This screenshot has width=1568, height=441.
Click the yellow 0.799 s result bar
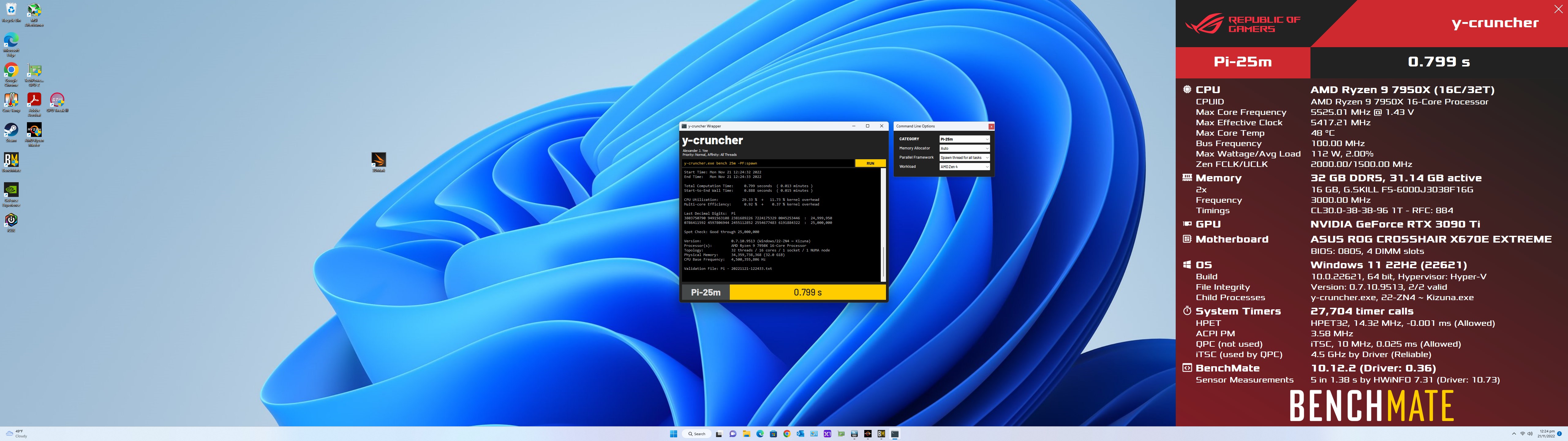coord(808,292)
